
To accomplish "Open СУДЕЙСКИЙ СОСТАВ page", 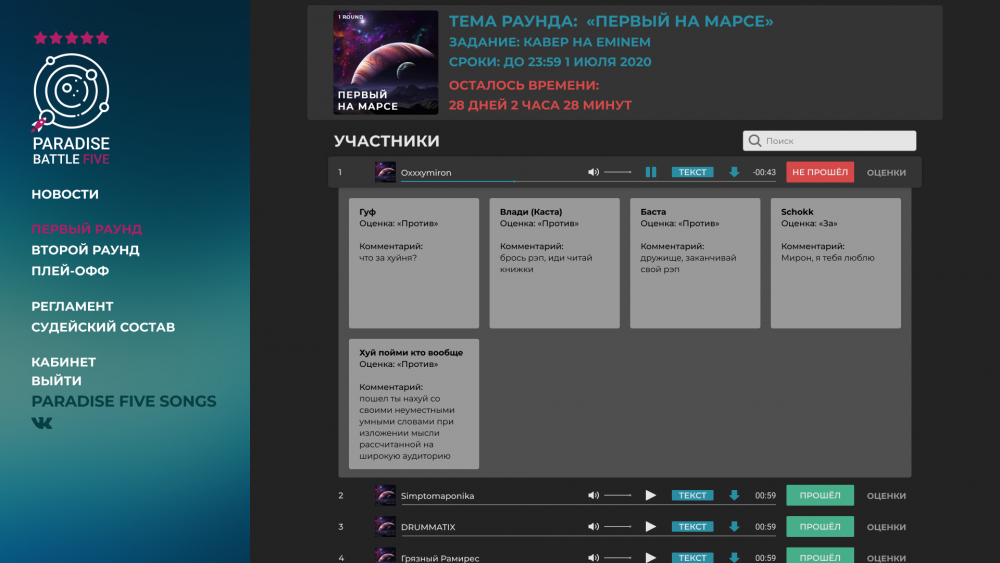I will coord(103,327).
